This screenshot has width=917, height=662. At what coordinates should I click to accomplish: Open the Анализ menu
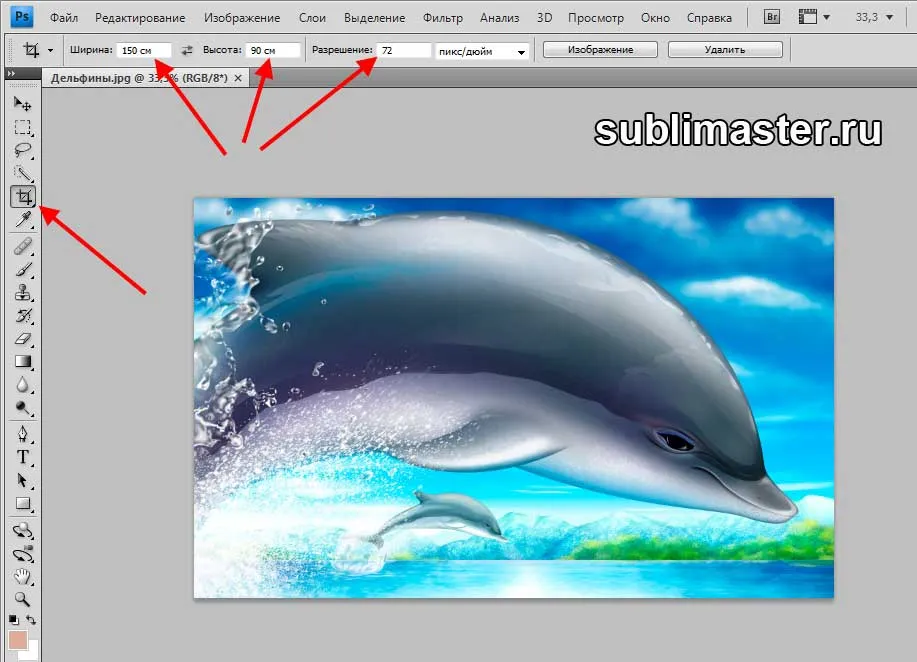point(499,18)
